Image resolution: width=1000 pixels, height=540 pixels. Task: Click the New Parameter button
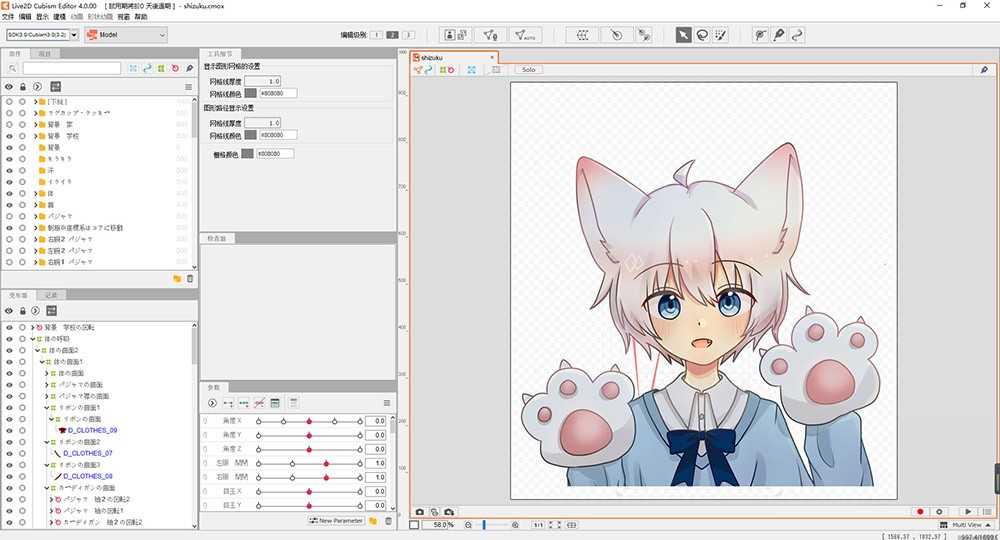(336, 521)
